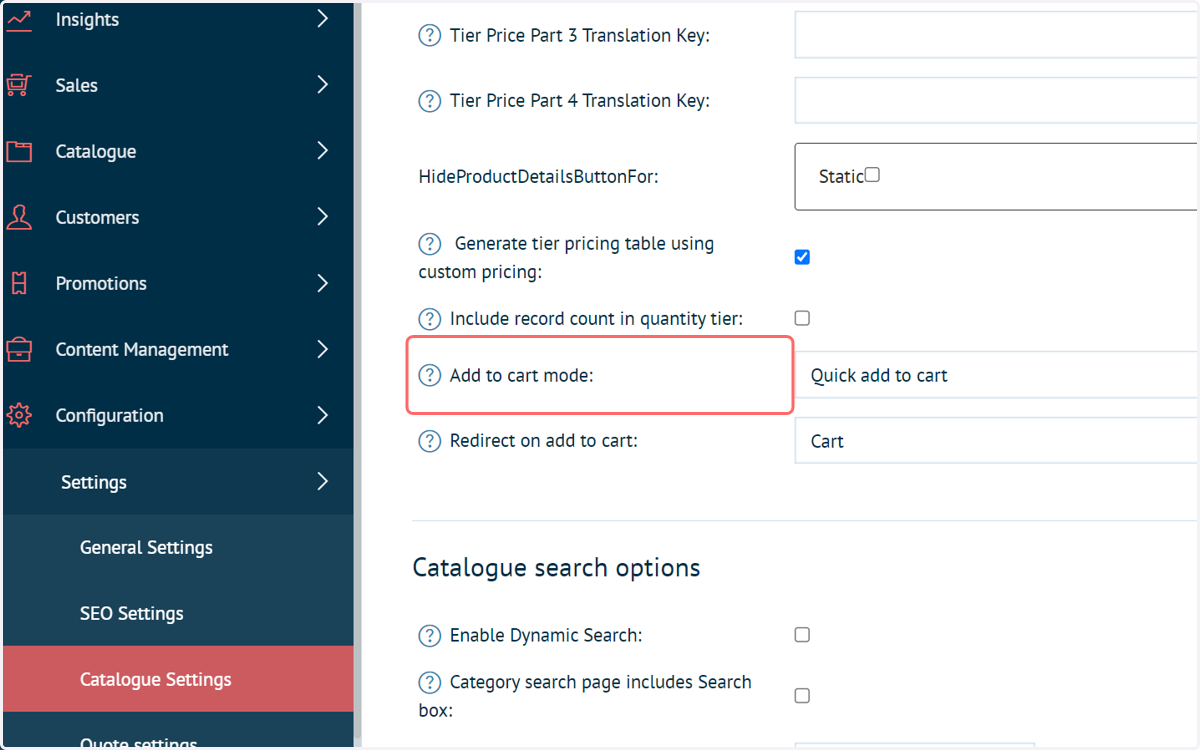The image size is (1200, 750).
Task: Open the Redirect on add to cart dropdown
Action: (x=997, y=441)
